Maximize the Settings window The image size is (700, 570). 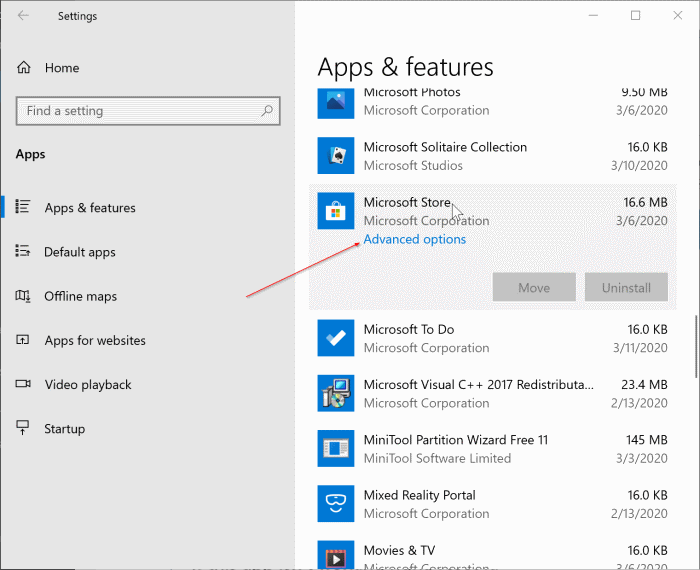point(635,16)
